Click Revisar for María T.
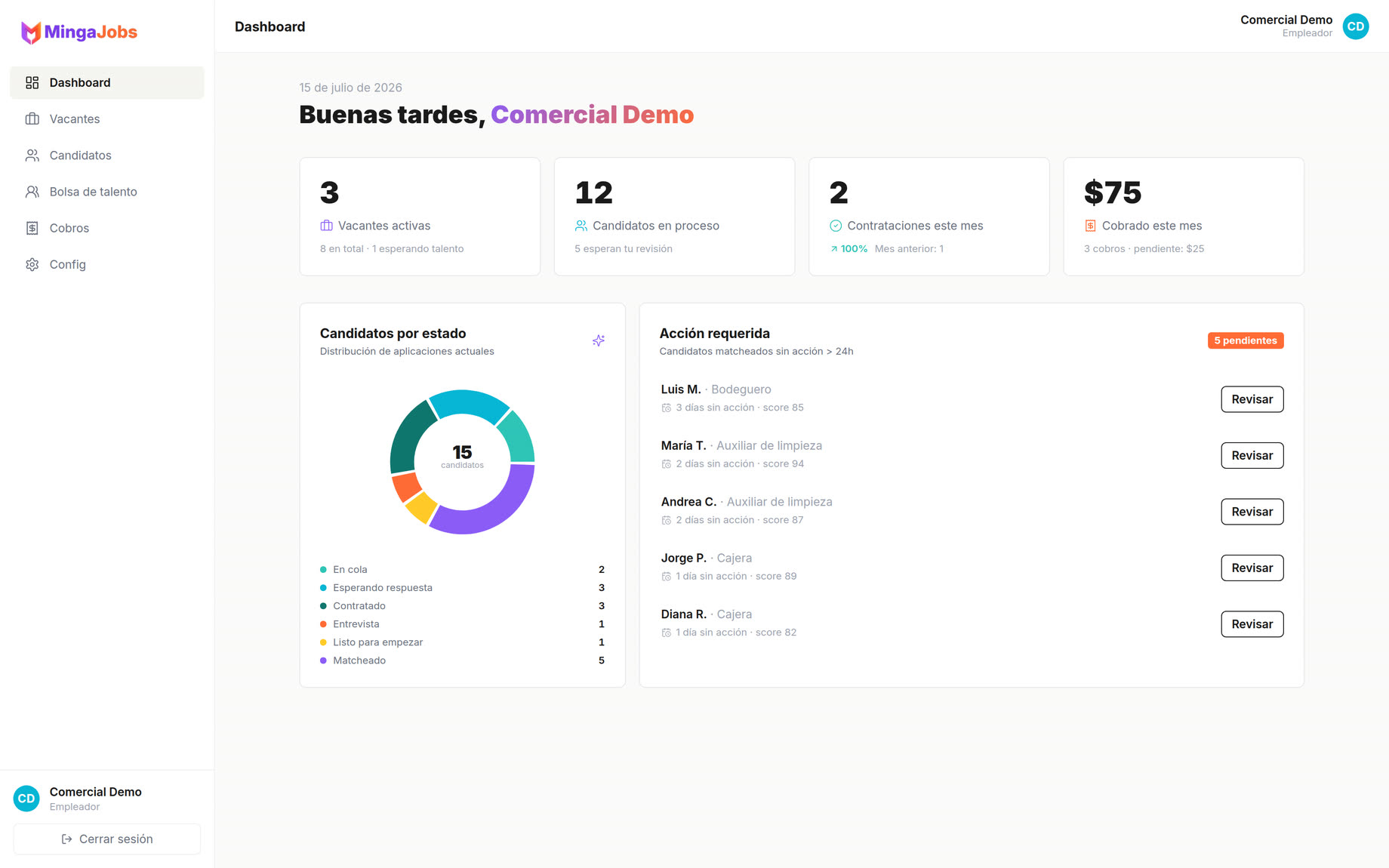Image resolution: width=1389 pixels, height=868 pixels. click(1252, 455)
